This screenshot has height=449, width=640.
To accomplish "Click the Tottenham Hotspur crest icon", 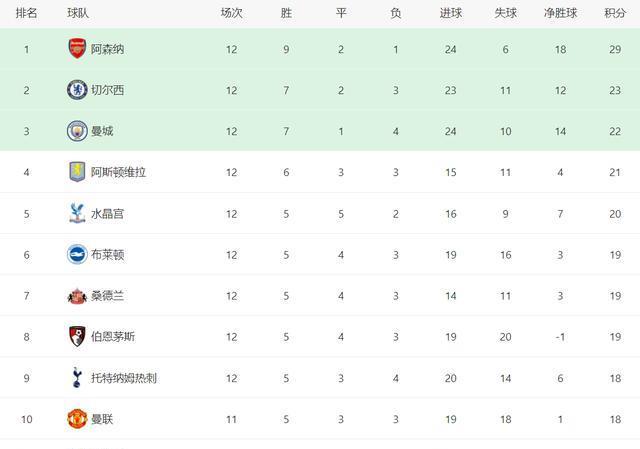I will (77, 378).
